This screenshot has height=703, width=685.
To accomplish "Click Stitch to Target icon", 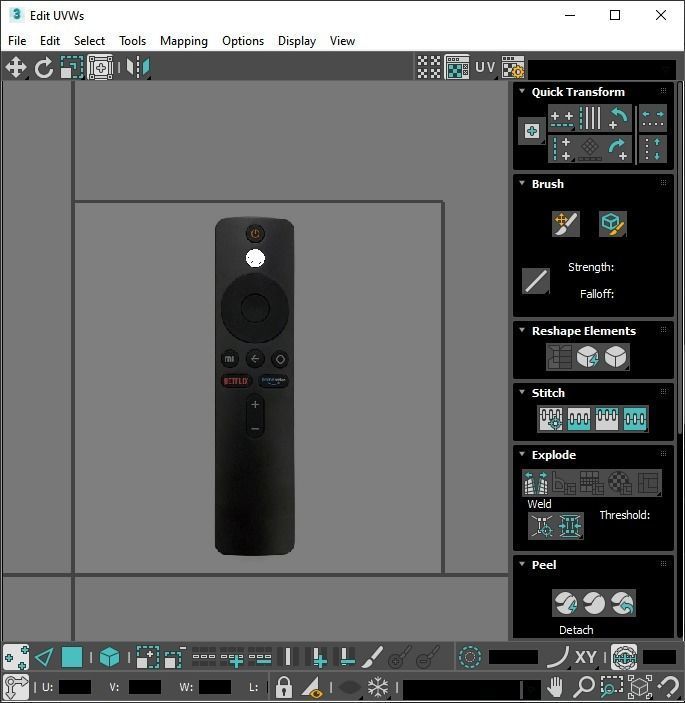I will pos(551,419).
